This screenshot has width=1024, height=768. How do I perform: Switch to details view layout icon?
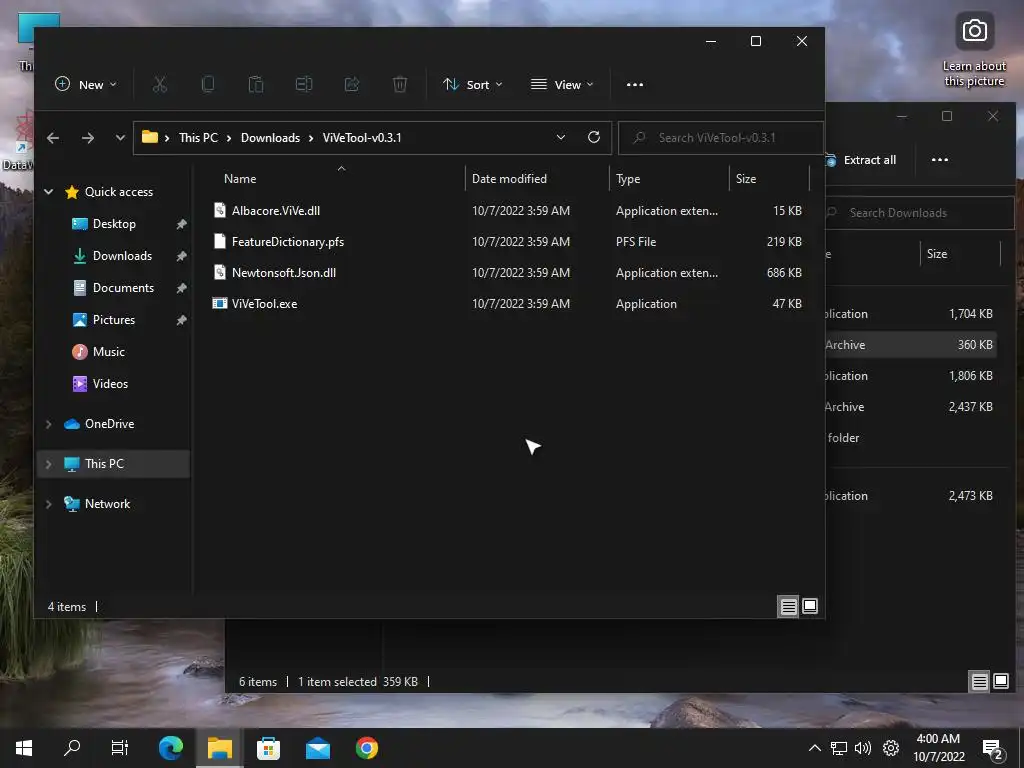pos(788,607)
